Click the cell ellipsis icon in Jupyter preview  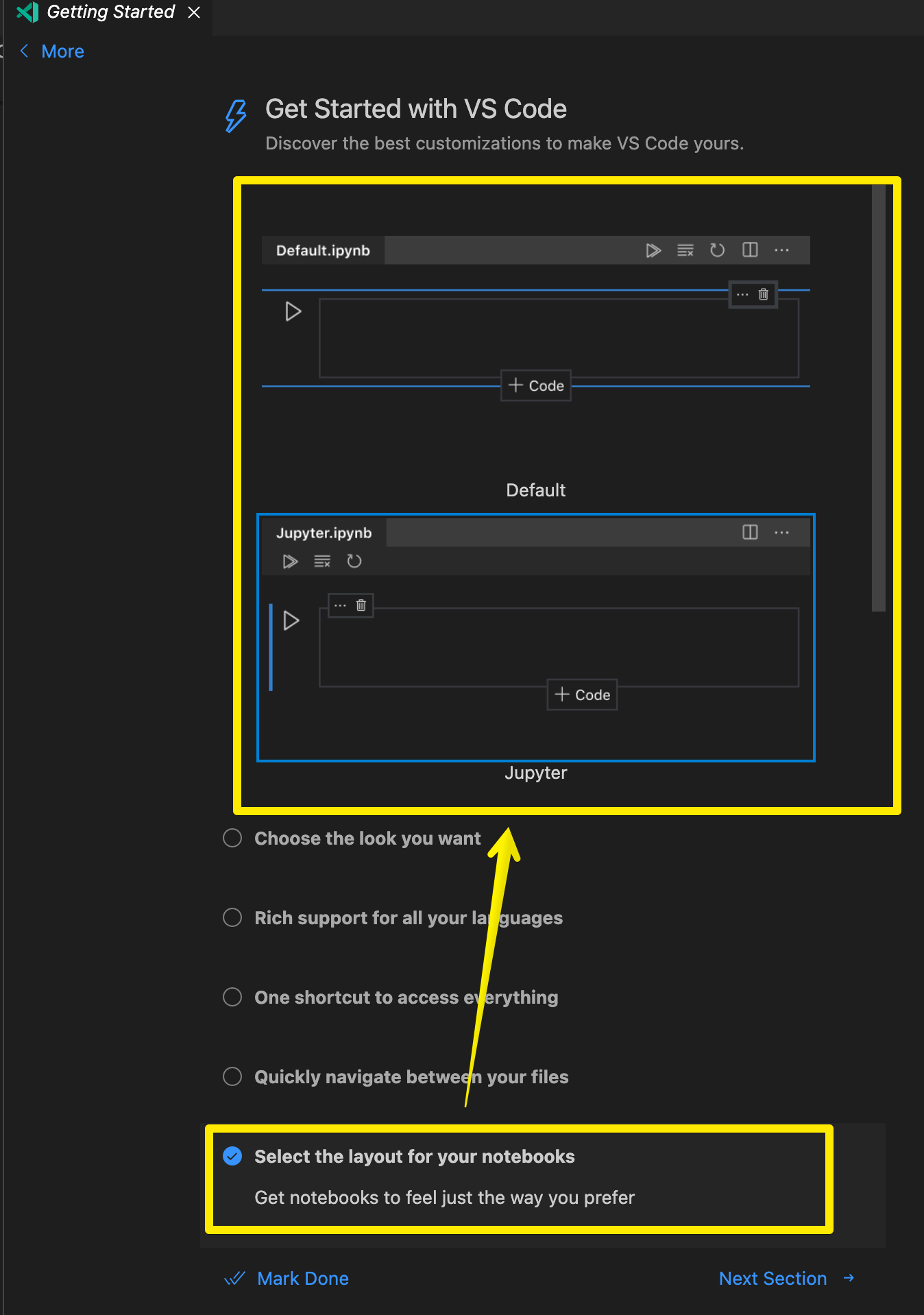coord(340,605)
